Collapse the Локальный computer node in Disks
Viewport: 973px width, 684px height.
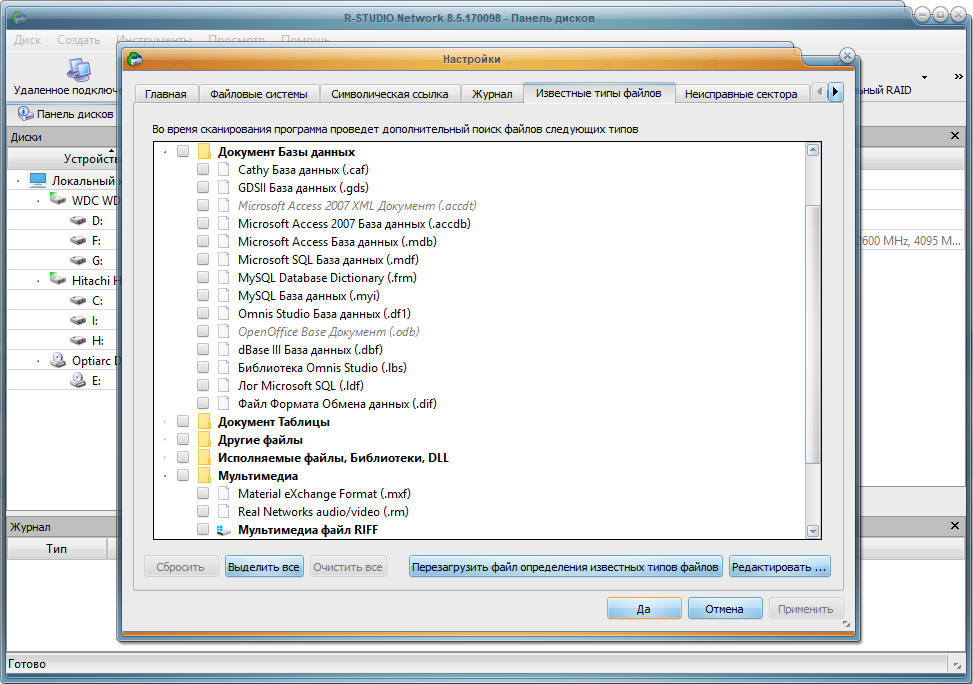[17, 181]
